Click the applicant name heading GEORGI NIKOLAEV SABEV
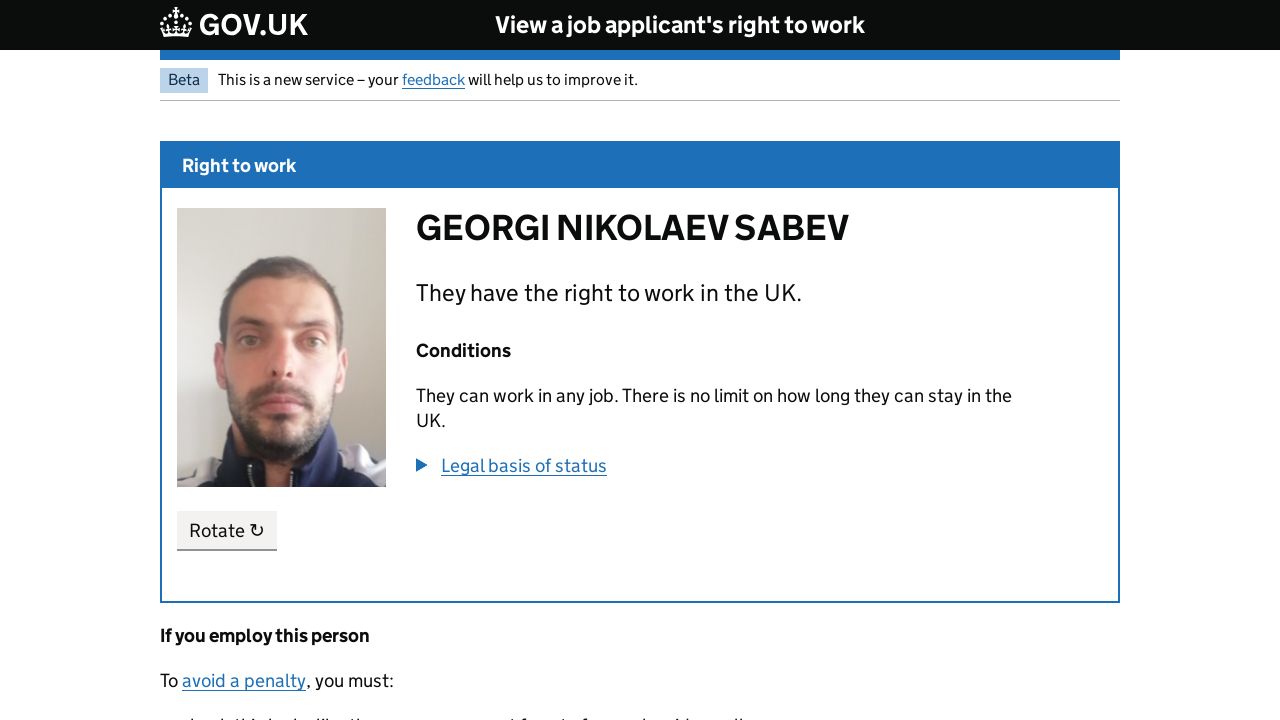 coord(632,228)
